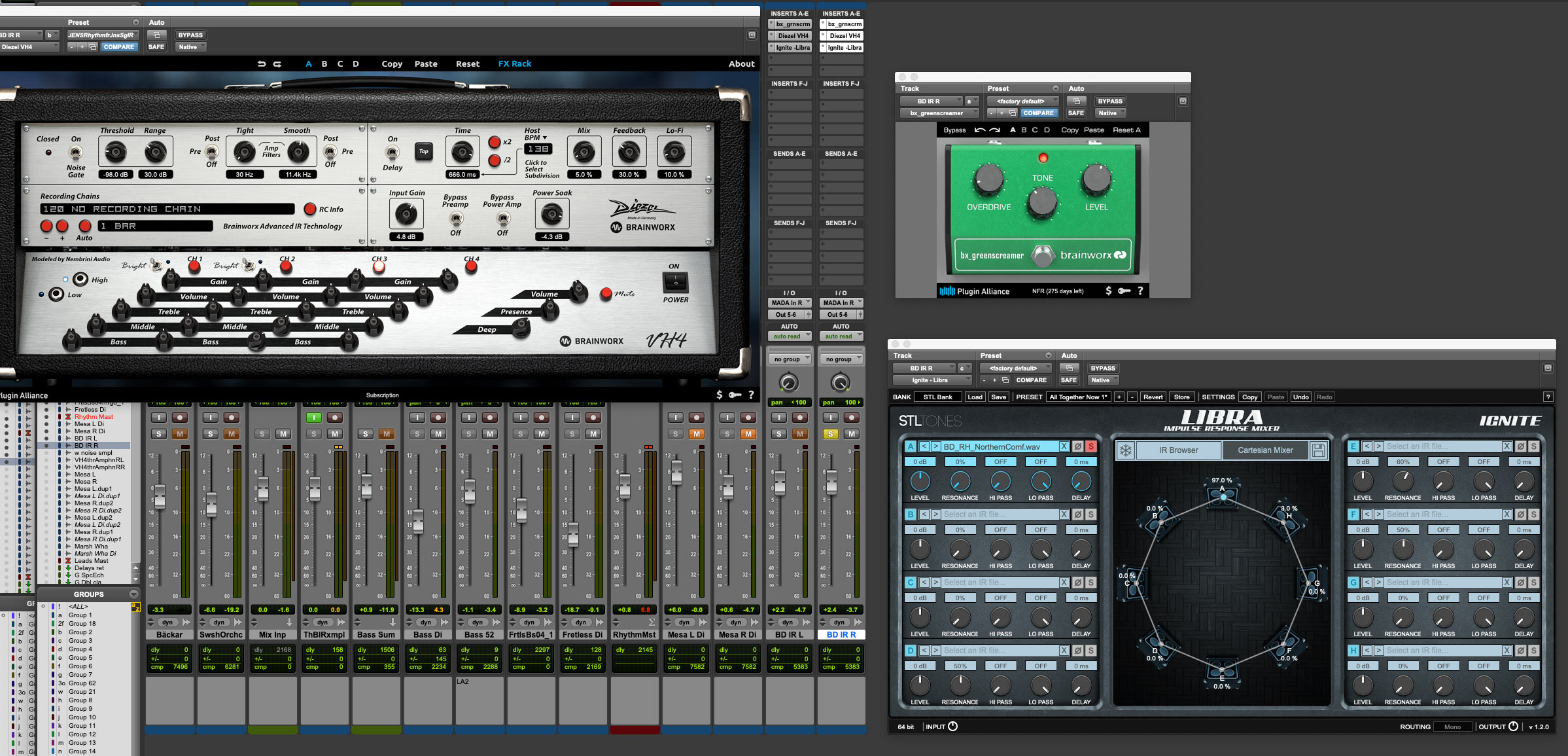Viewport: 1568px width, 756px height.
Task: Expand the GROUPS panel menu arrow
Action: click(133, 594)
